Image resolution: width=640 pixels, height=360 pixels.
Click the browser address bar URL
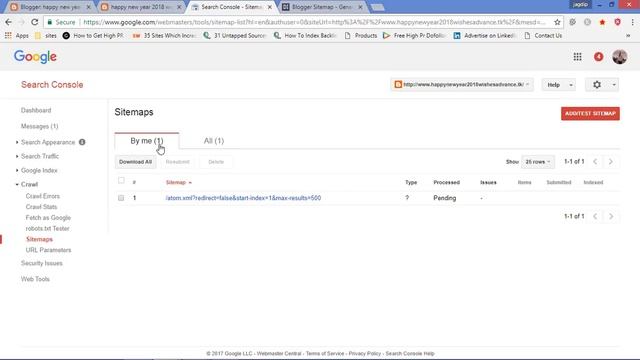[314, 22]
